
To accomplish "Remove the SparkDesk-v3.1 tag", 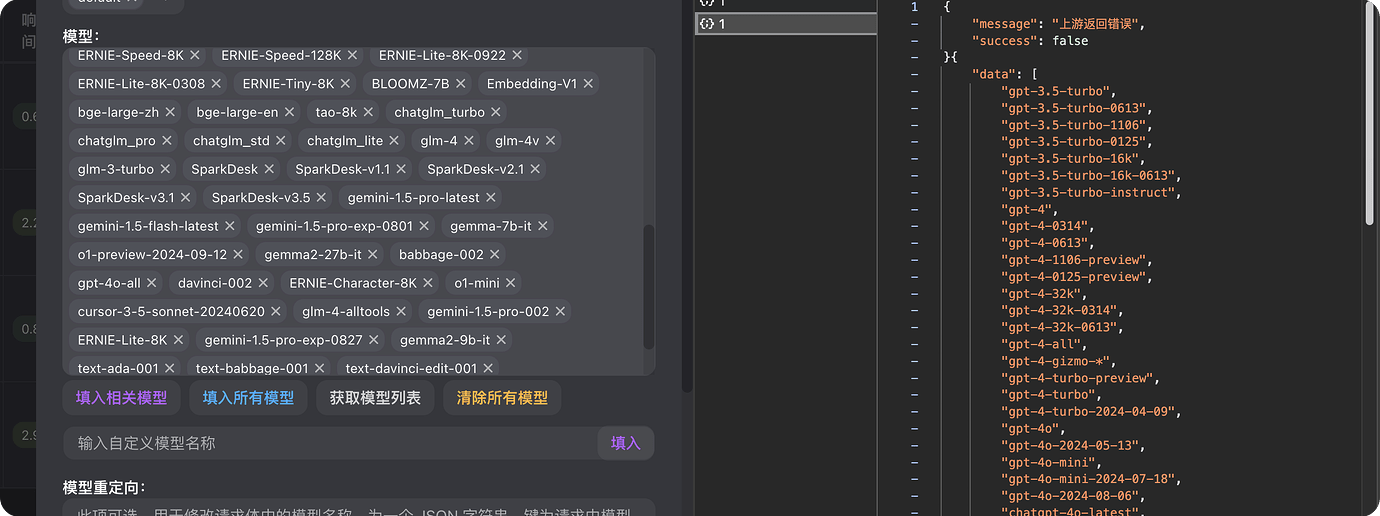I will pyautogui.click(x=185, y=198).
